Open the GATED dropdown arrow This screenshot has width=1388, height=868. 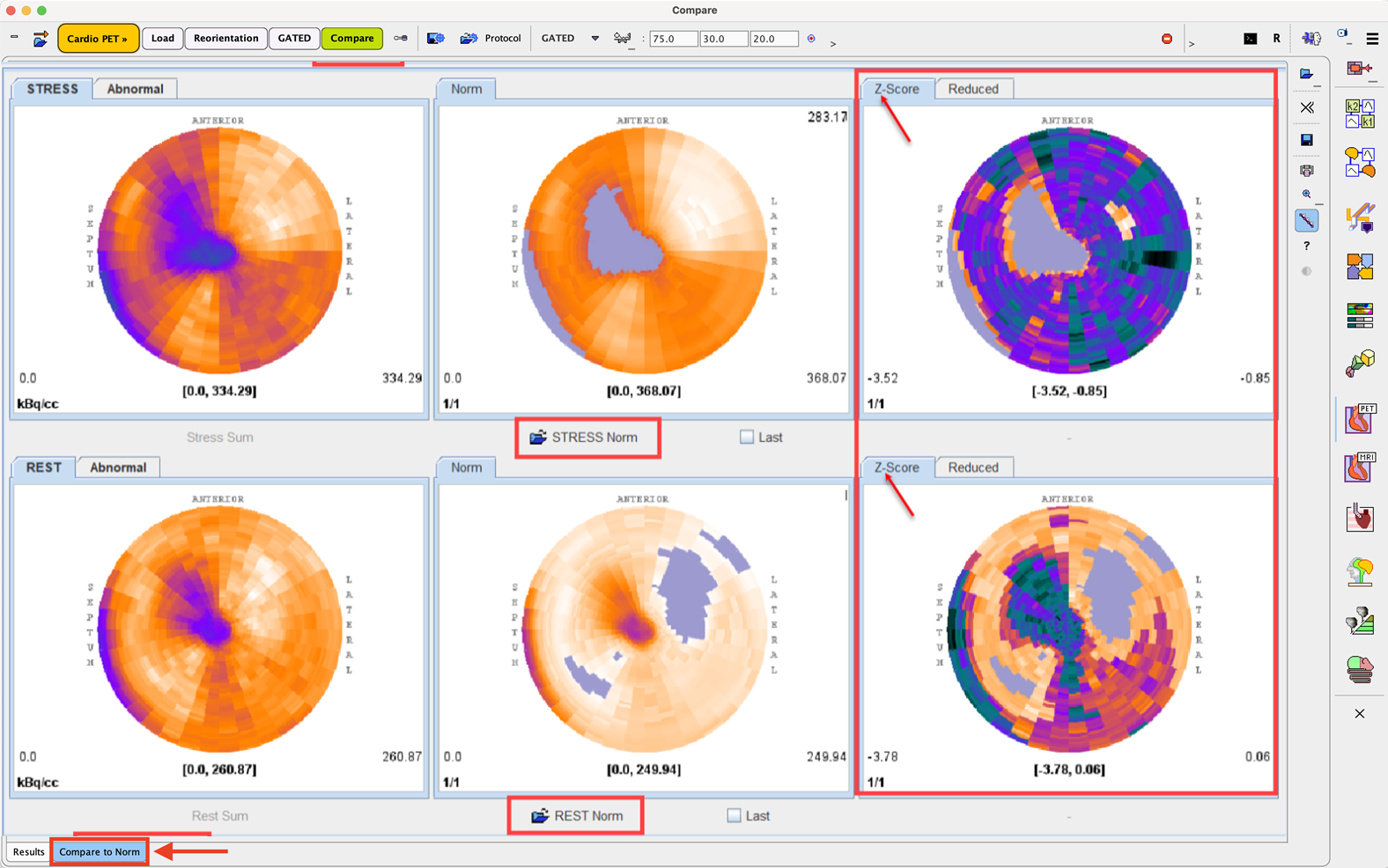[595, 39]
